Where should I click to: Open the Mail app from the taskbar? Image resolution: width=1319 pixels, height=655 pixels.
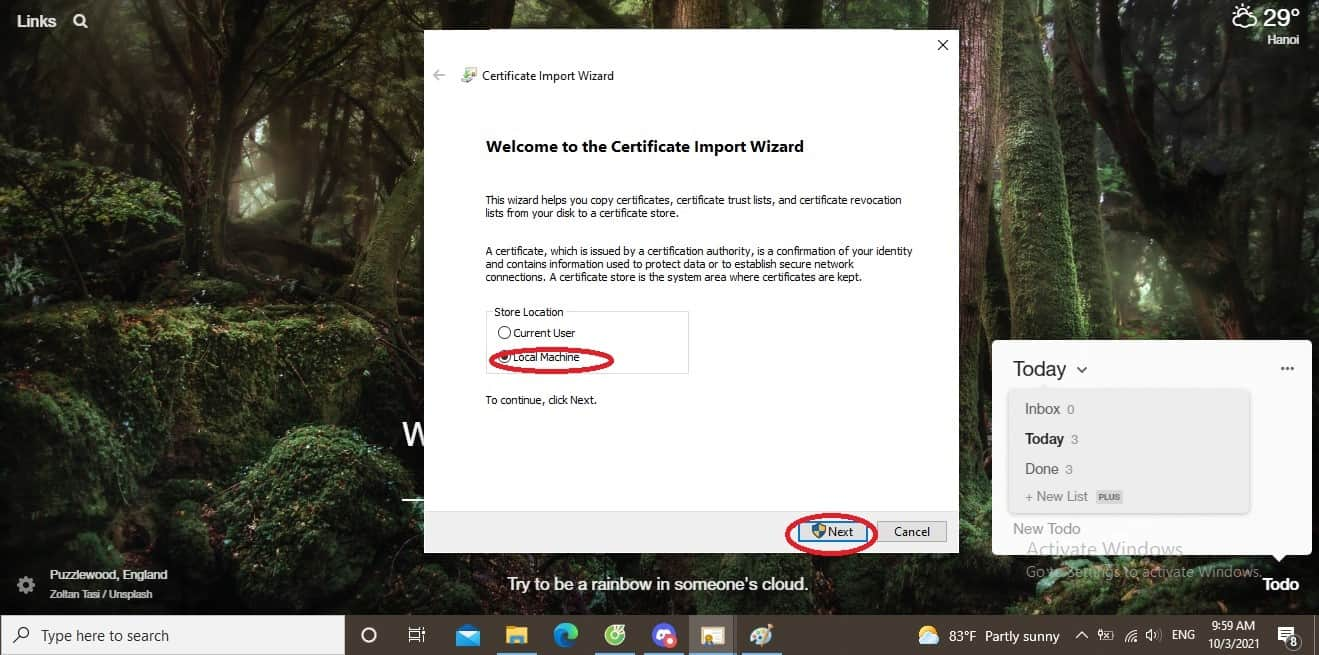pyautogui.click(x=467, y=635)
